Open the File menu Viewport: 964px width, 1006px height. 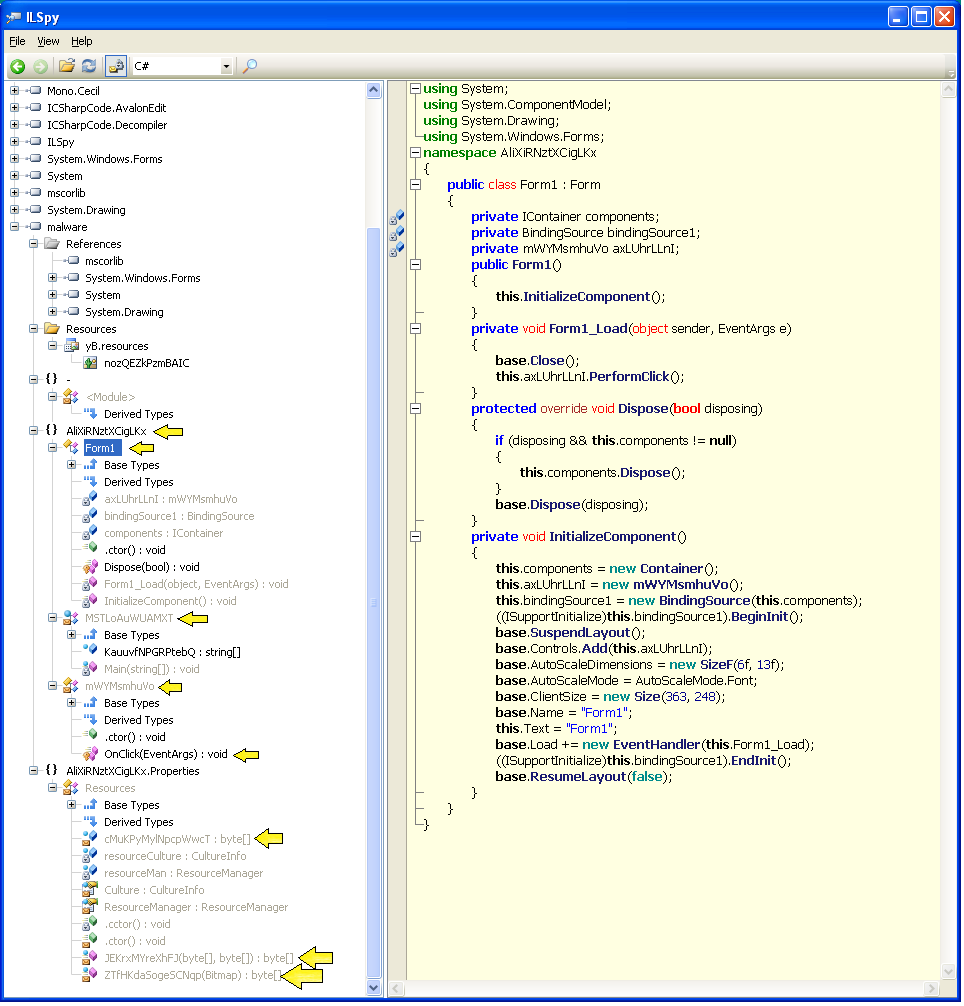coord(17,41)
